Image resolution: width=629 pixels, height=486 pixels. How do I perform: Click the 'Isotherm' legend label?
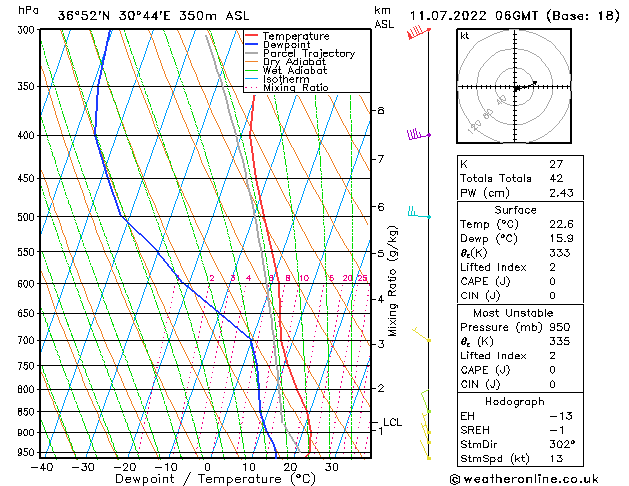click(286, 79)
